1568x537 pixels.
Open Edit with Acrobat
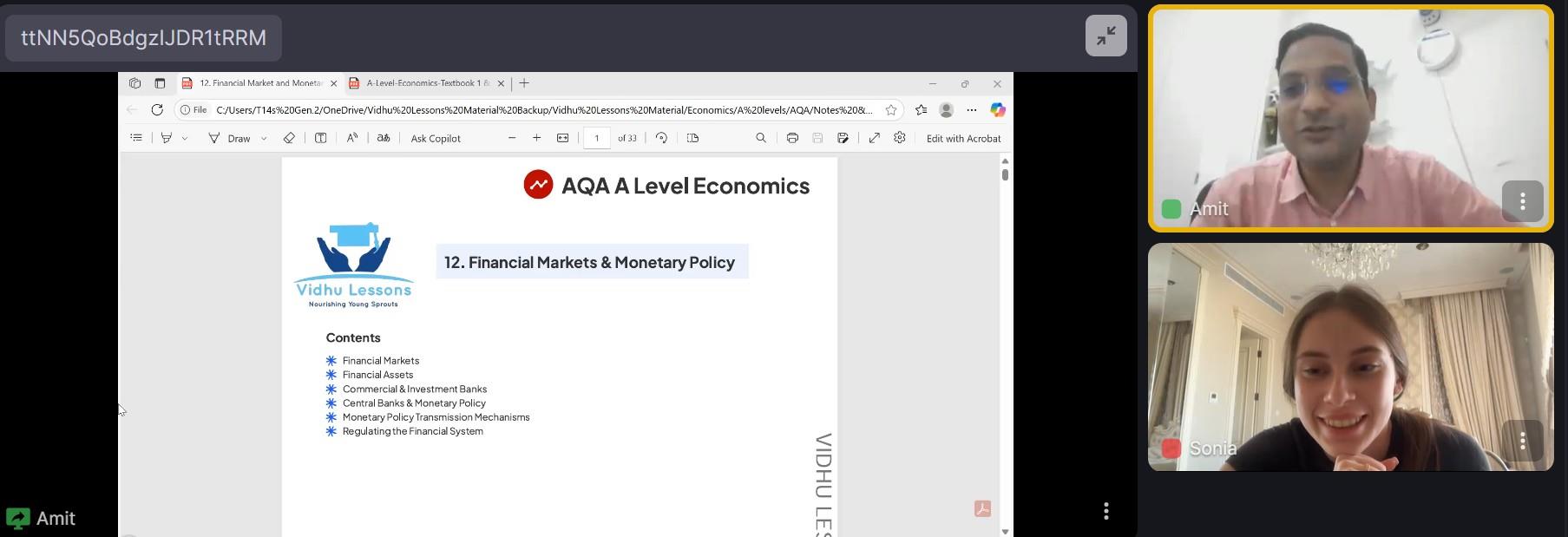tap(963, 138)
